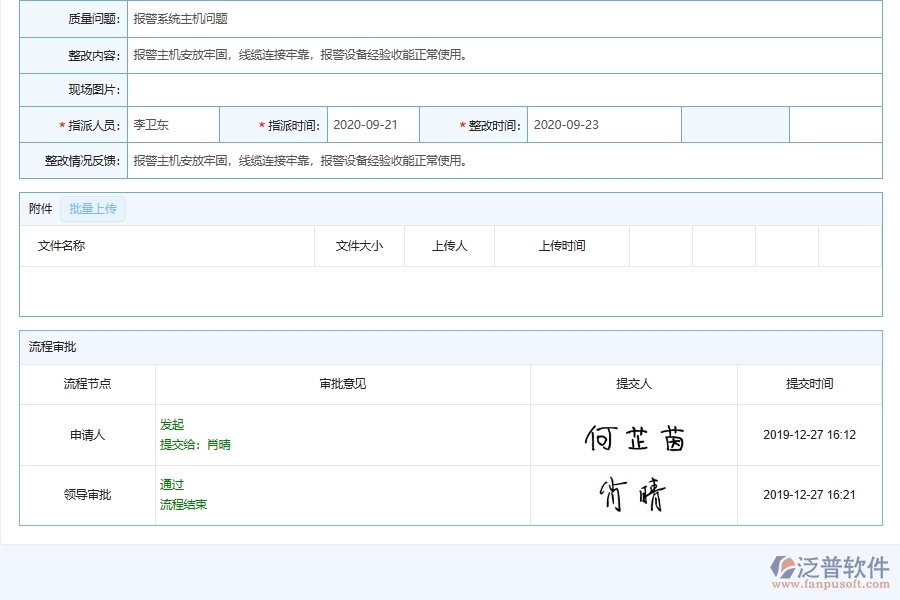
Task: Open the 发起 approval link
Action: click(170, 424)
